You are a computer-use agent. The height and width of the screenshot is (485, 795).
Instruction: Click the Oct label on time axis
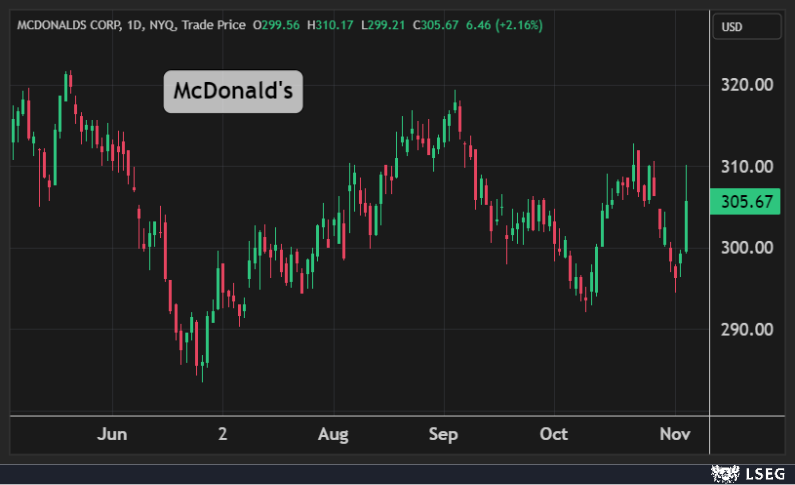pyautogui.click(x=553, y=434)
